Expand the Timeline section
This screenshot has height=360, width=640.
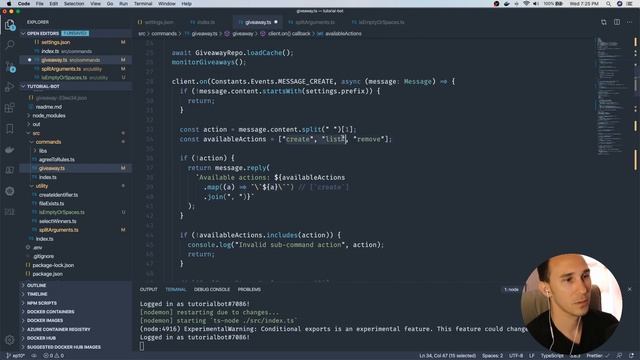click(37, 294)
